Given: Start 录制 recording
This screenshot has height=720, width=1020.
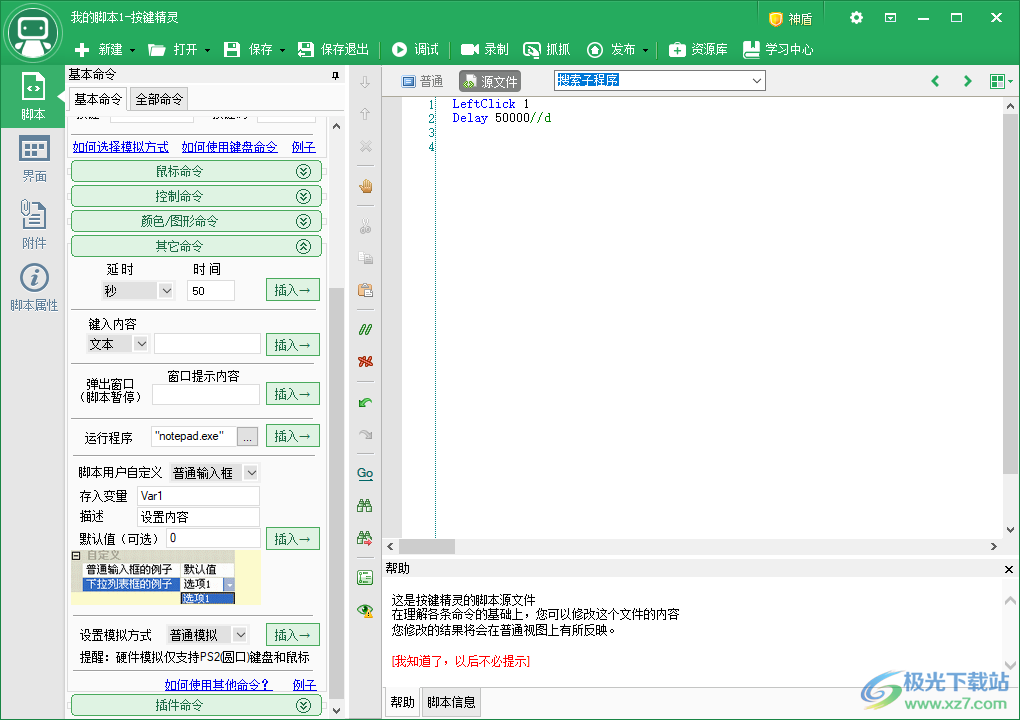Looking at the screenshot, I should pyautogui.click(x=485, y=49).
